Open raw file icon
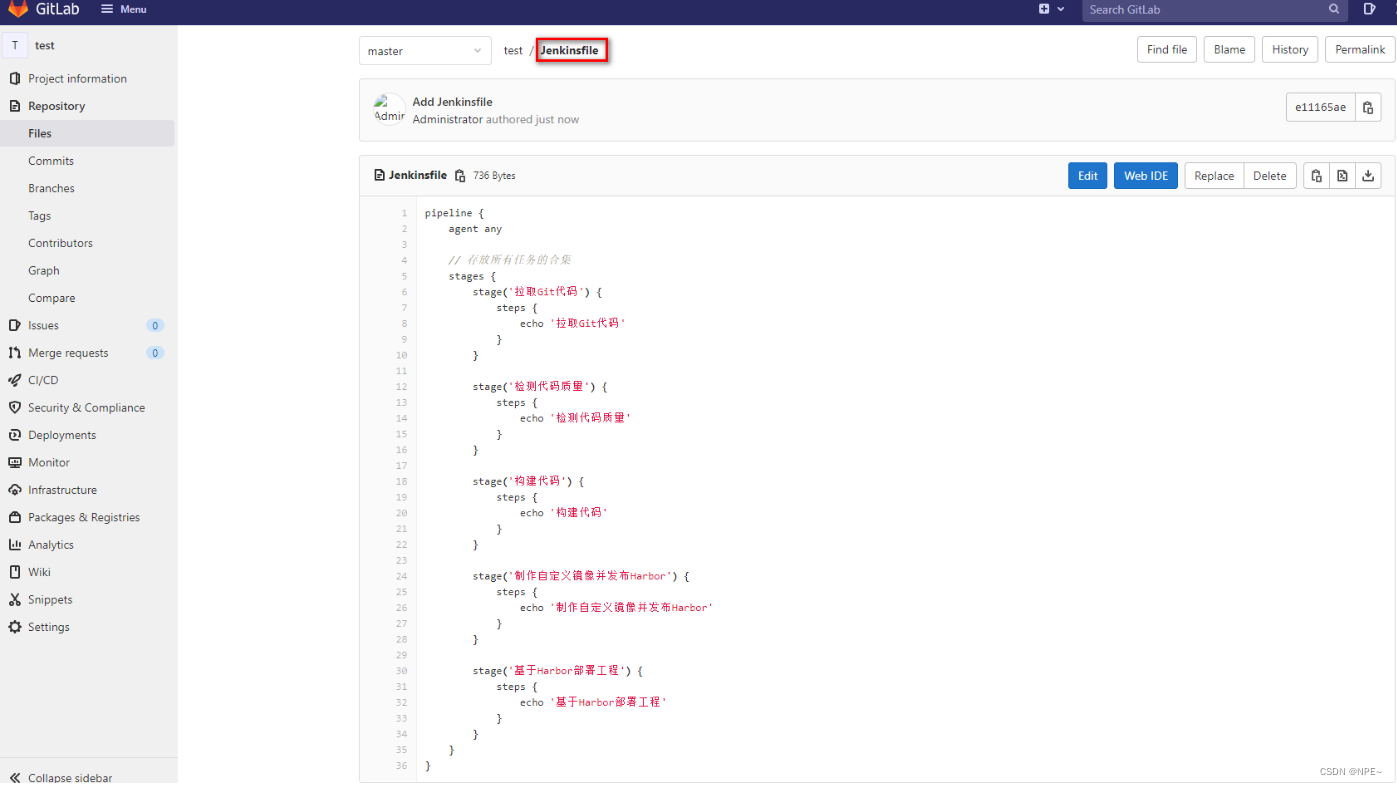 click(1342, 175)
